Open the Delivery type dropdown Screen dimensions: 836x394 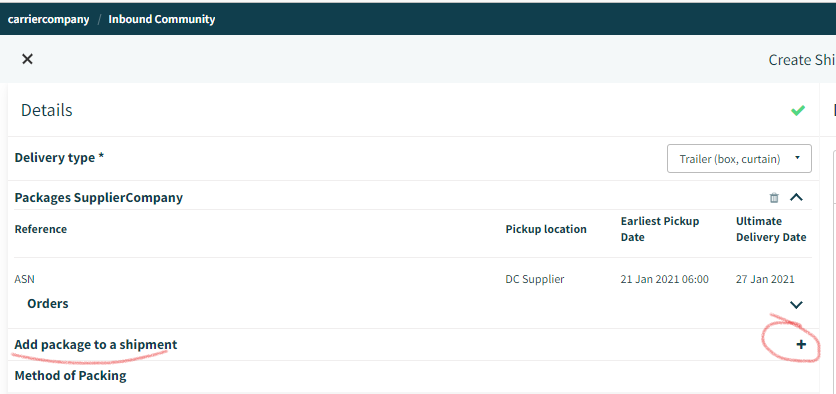coord(739,158)
